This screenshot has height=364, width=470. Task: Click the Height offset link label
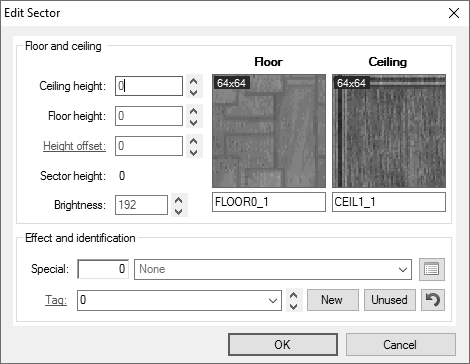74,146
